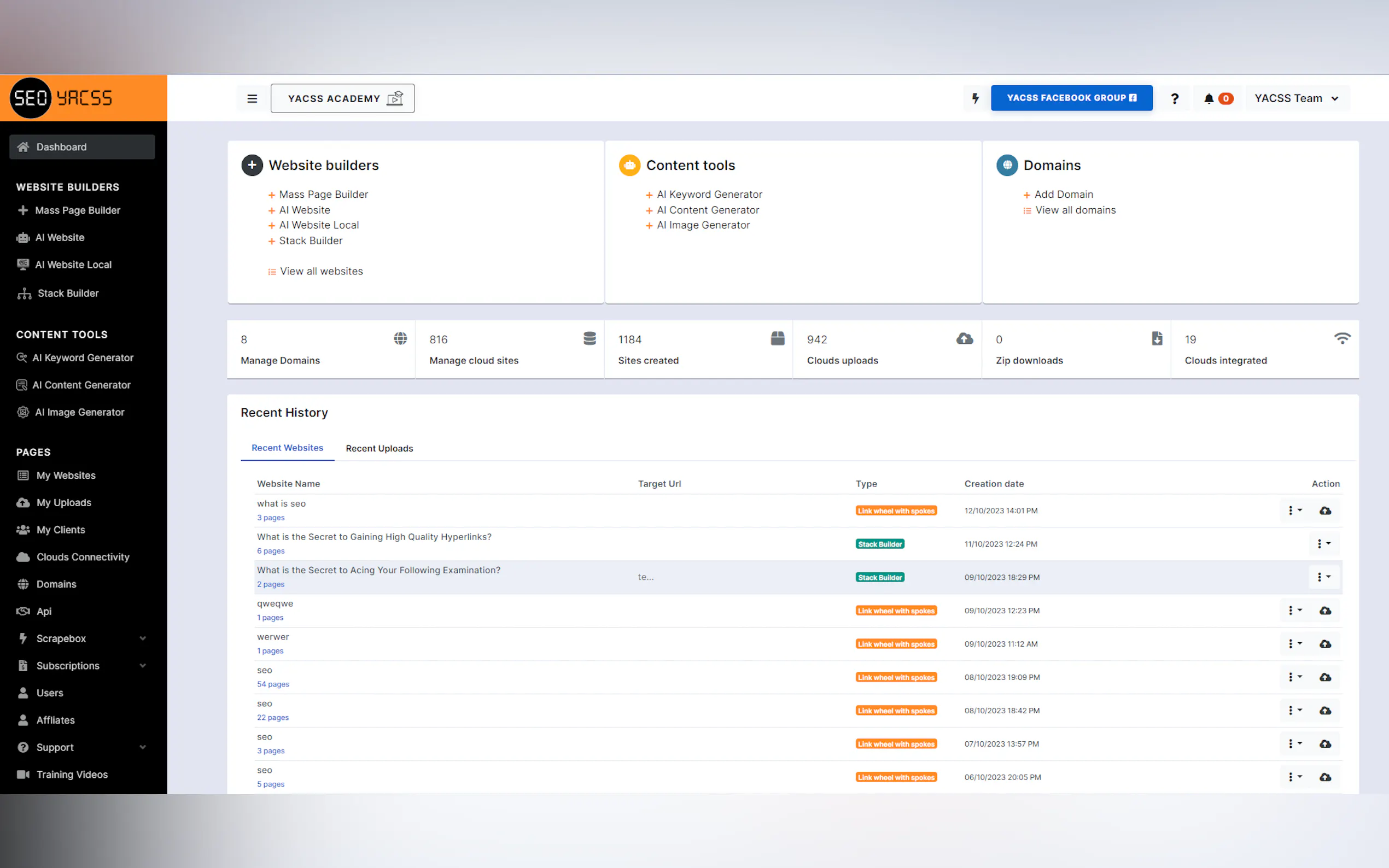Screen dimensions: 1389x868
Task: Open My Clients in the sidebar
Action: click(x=60, y=529)
